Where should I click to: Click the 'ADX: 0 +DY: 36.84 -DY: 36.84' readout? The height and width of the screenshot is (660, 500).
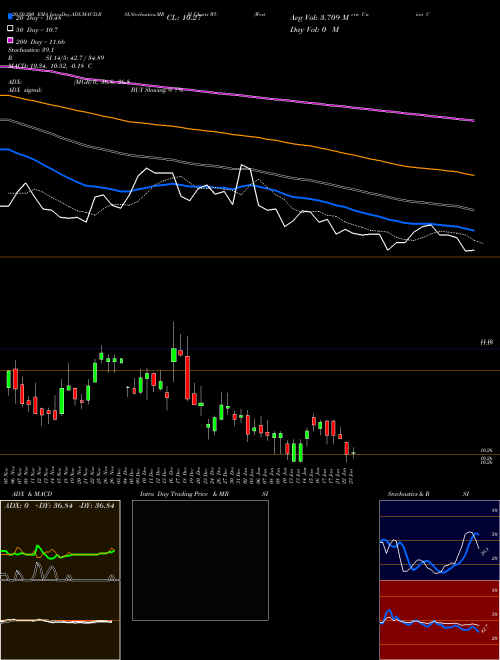click(x=59, y=506)
